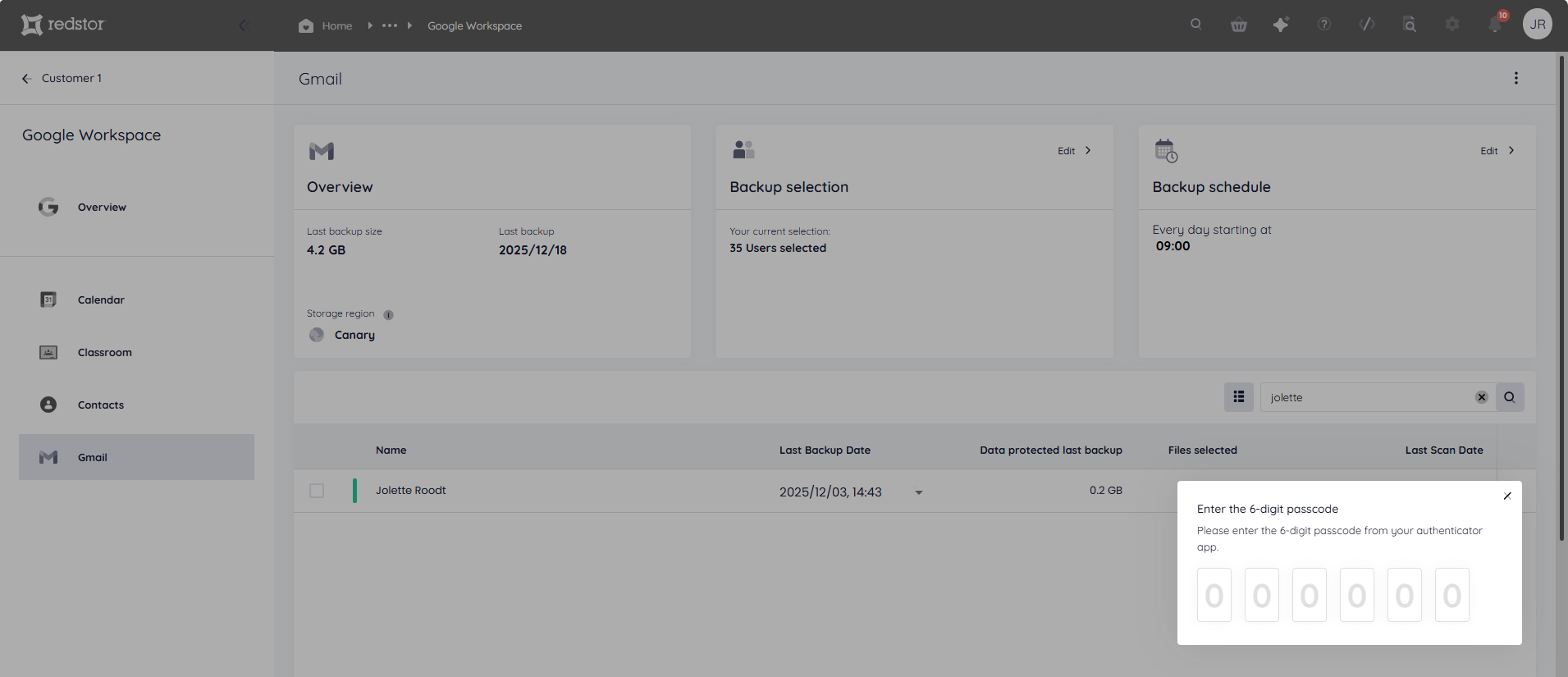Viewport: 1568px width, 677px height.
Task: Edit the Backup schedule
Action: point(1488,151)
